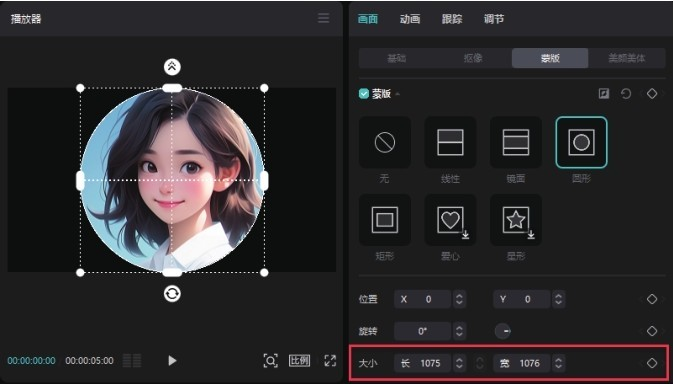Image resolution: width=673 pixels, height=384 pixels.
Task: Click the 宽 1076 size input field
Action: click(x=522, y=363)
